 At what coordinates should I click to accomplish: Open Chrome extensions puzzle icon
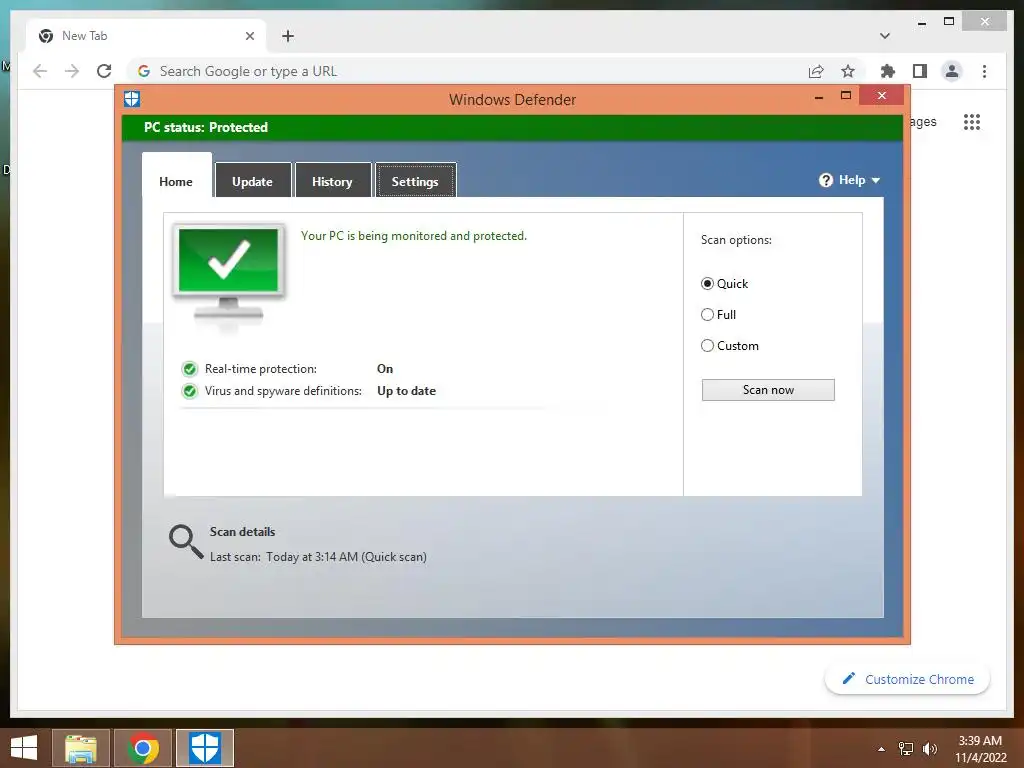888,71
